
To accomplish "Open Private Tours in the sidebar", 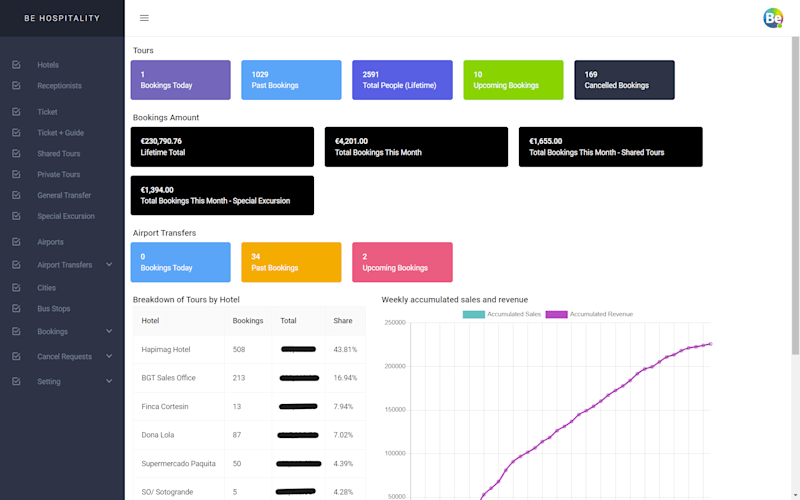I will pyautogui.click(x=59, y=174).
